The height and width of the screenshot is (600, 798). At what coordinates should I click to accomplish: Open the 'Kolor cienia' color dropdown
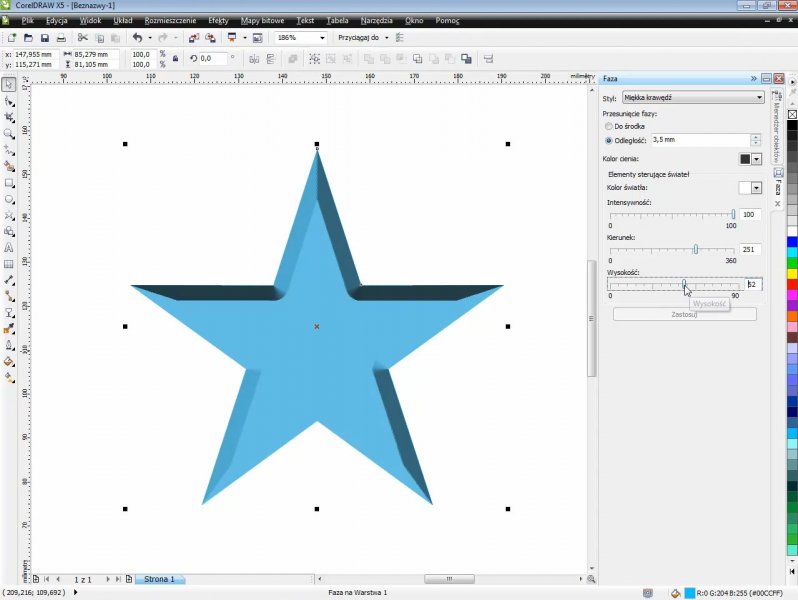click(x=756, y=159)
